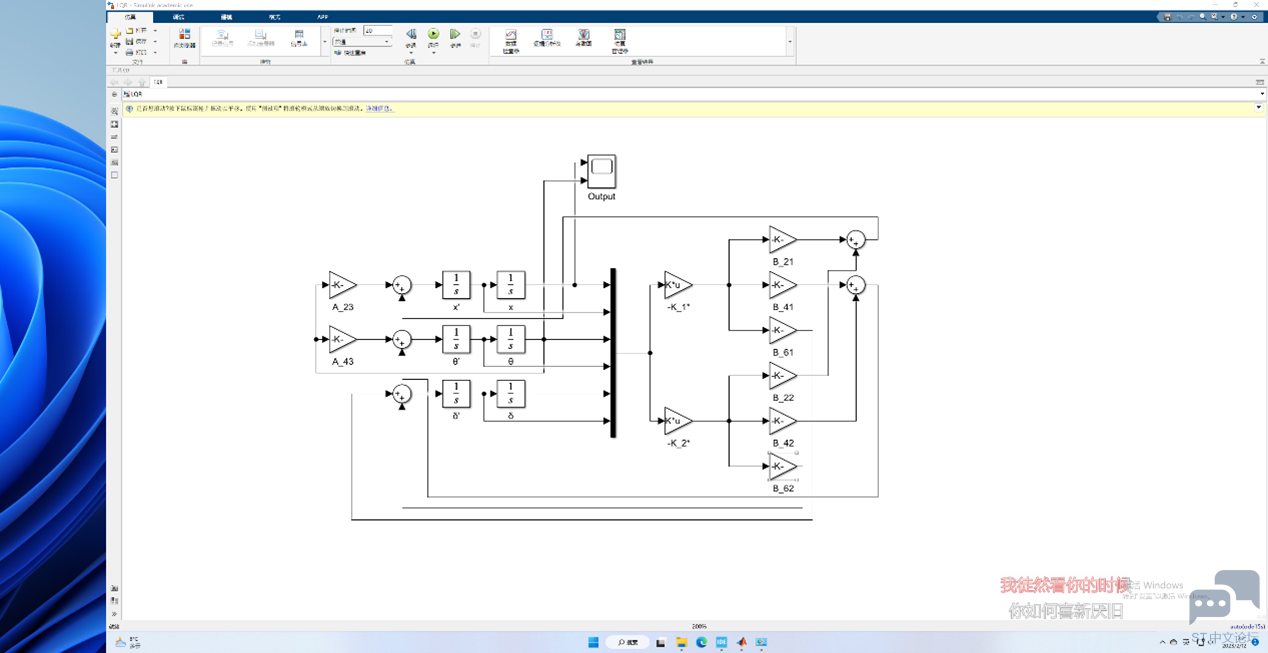Click the B_62 gain block
This screenshot has width=1268, height=653.
coord(782,466)
